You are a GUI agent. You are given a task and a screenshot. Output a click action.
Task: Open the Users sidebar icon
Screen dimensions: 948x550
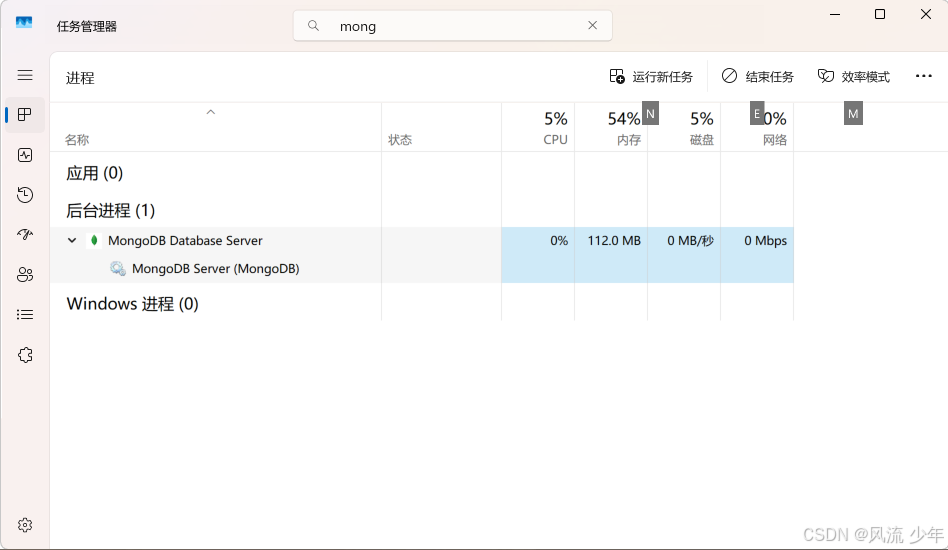tap(25, 274)
